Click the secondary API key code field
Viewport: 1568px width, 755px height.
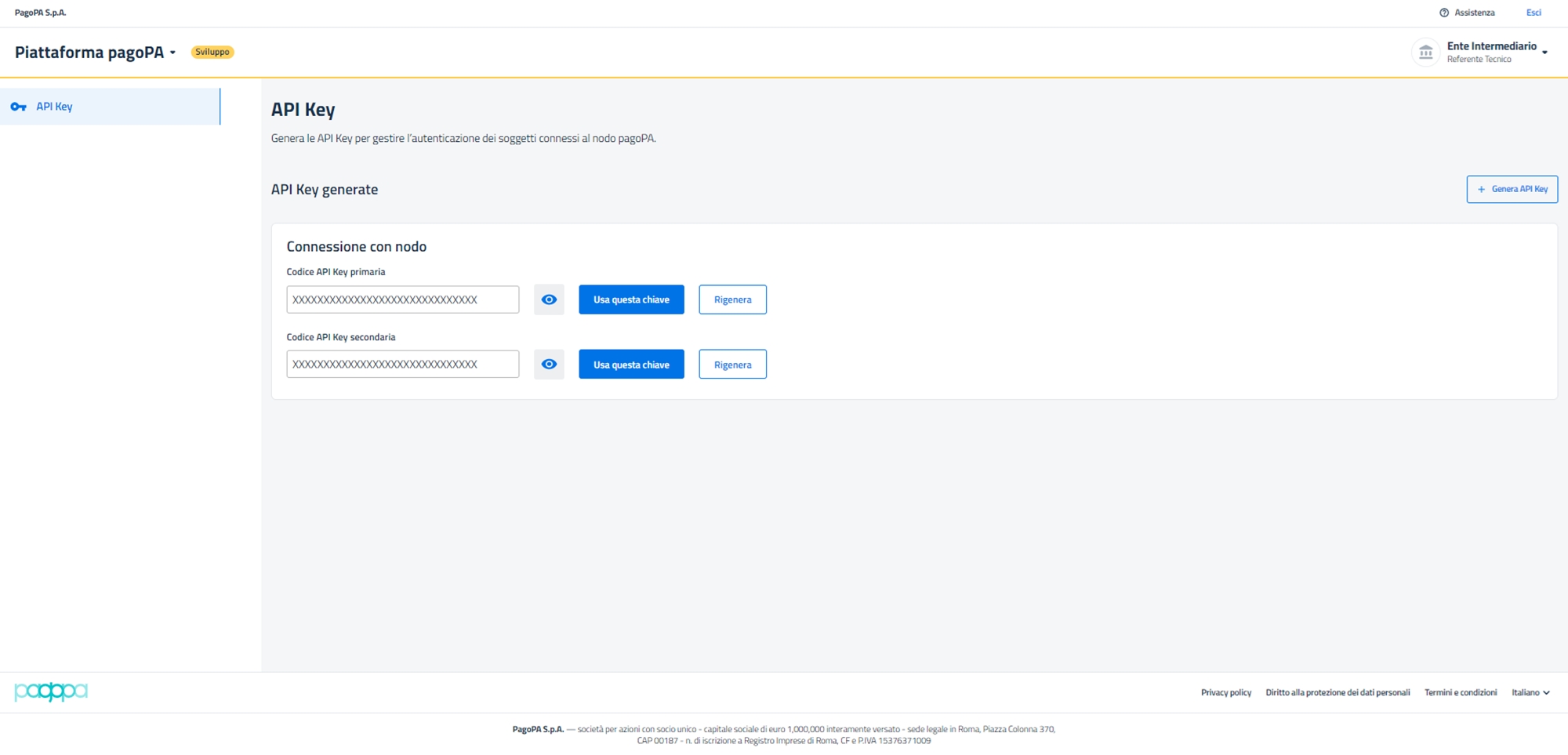pos(402,365)
